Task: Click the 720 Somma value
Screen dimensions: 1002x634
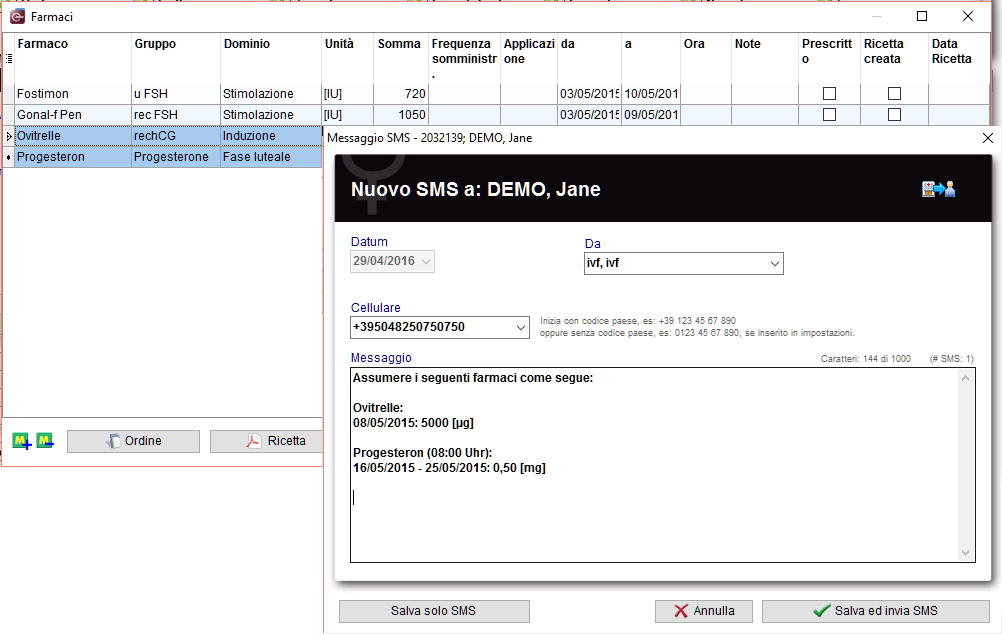Action: pyautogui.click(x=401, y=93)
